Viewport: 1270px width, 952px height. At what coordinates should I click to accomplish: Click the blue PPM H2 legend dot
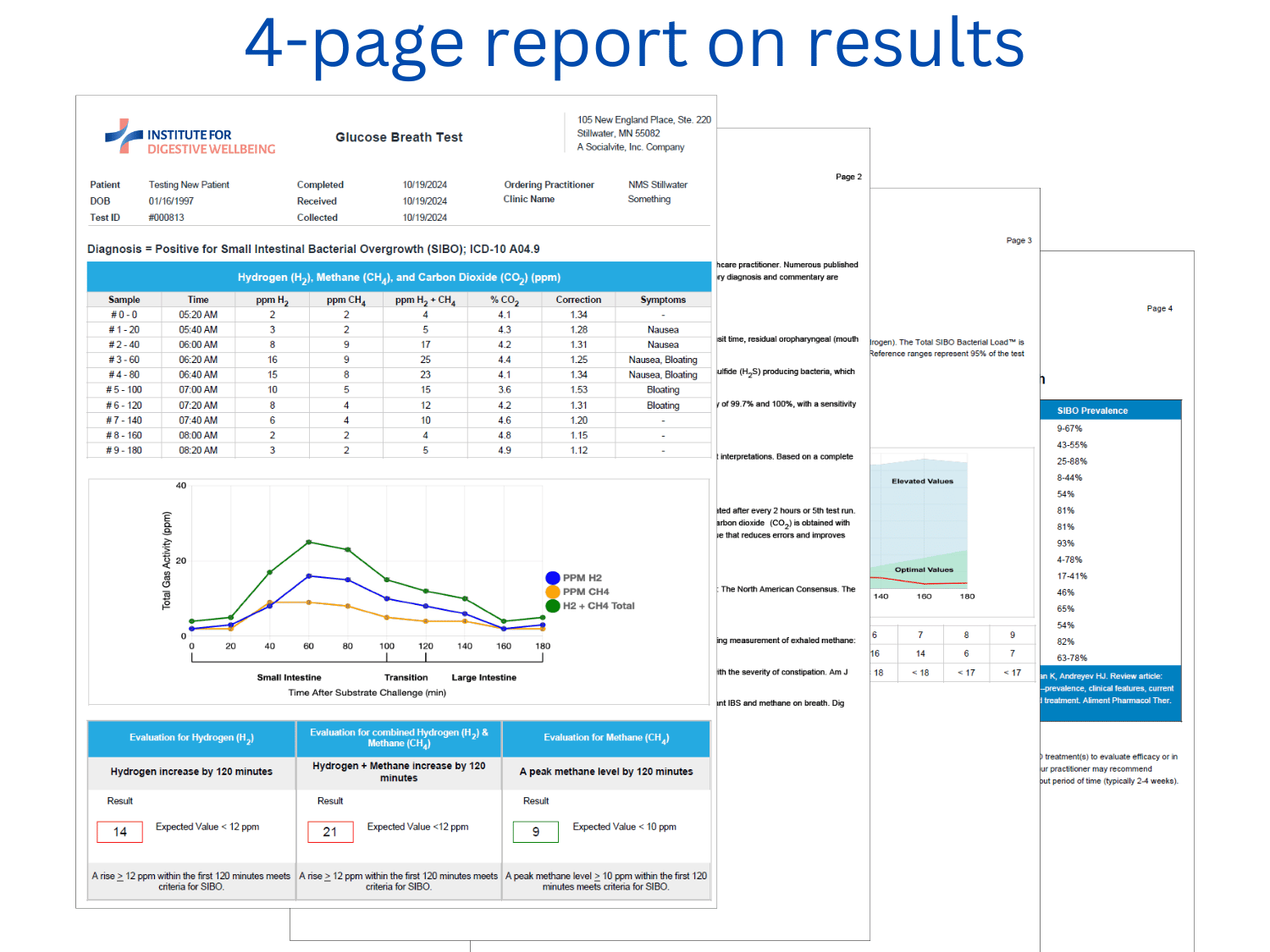click(x=553, y=578)
